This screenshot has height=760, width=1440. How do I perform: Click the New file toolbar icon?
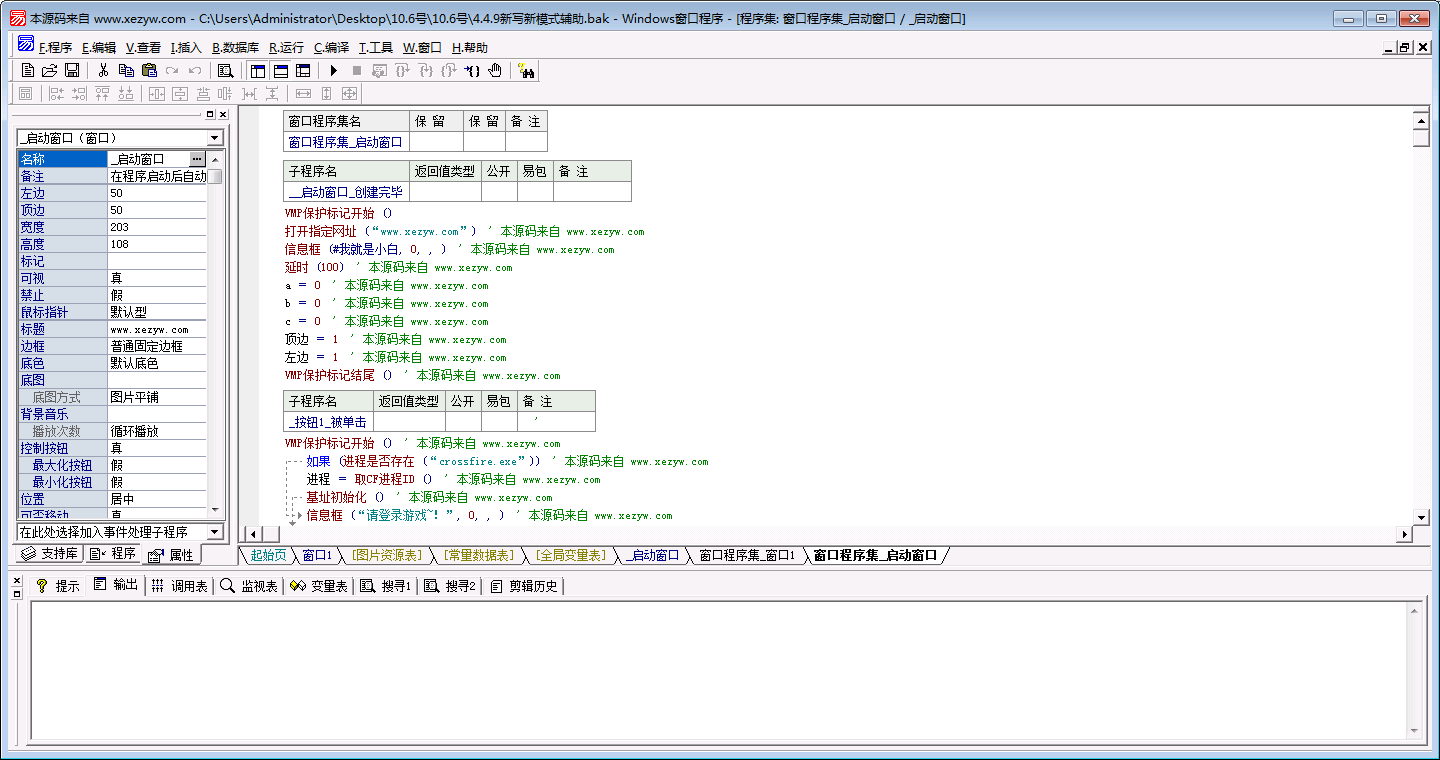(x=28, y=70)
